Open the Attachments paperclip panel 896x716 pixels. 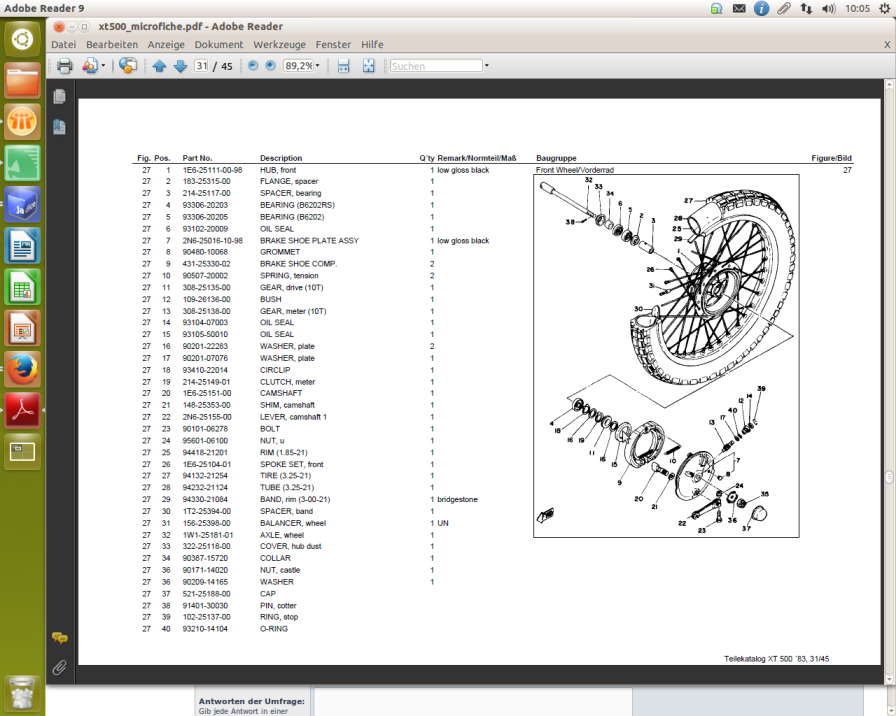point(59,666)
